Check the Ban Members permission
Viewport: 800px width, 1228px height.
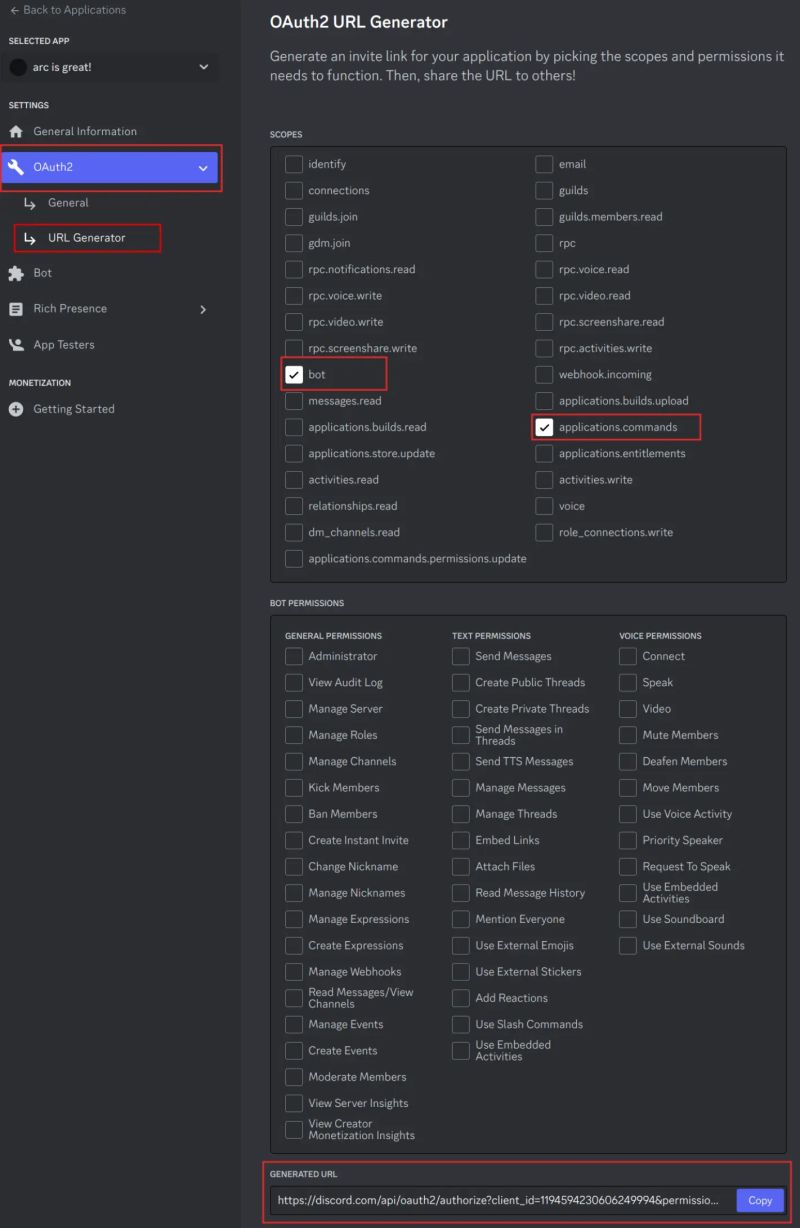(x=294, y=814)
